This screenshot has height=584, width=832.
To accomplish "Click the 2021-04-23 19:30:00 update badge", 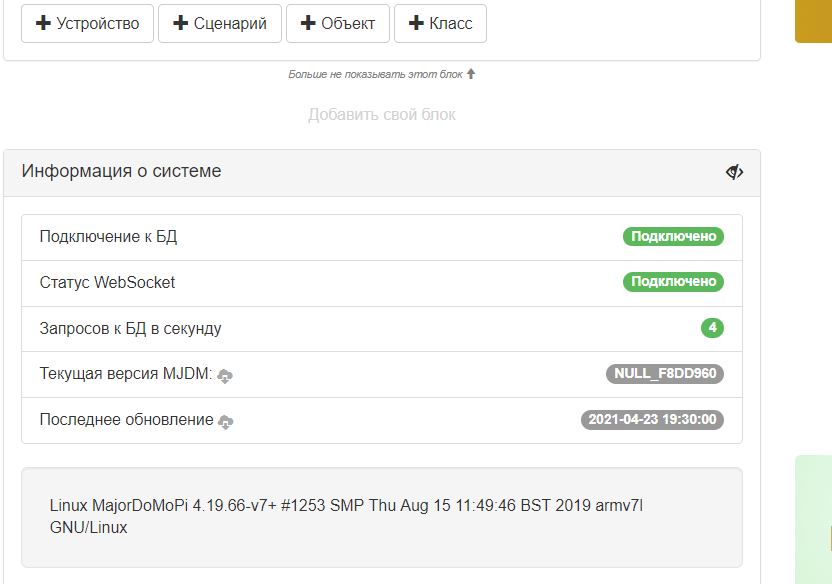I will click(652, 420).
